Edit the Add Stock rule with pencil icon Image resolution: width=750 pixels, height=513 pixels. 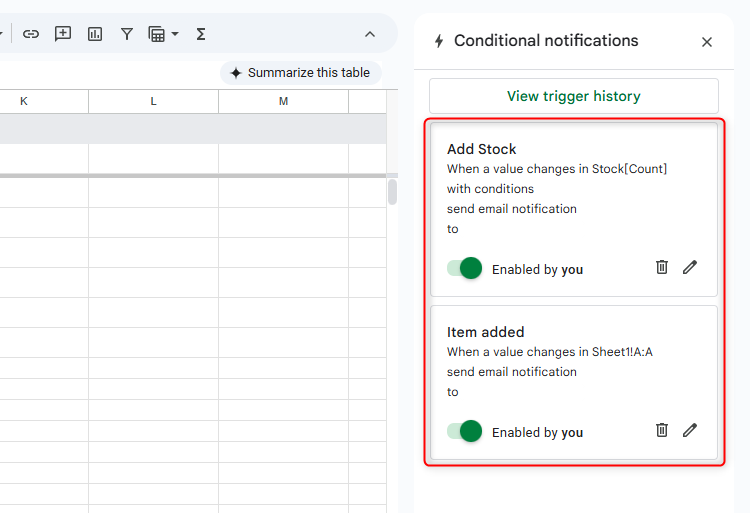coord(690,267)
